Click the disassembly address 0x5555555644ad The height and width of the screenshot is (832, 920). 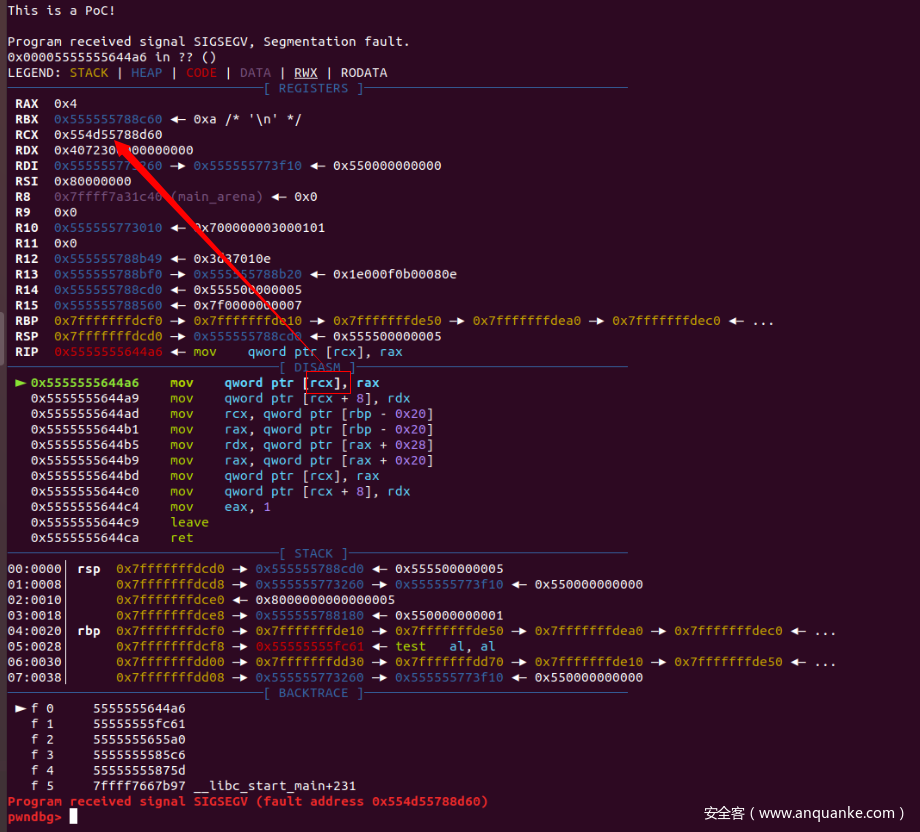click(x=85, y=414)
